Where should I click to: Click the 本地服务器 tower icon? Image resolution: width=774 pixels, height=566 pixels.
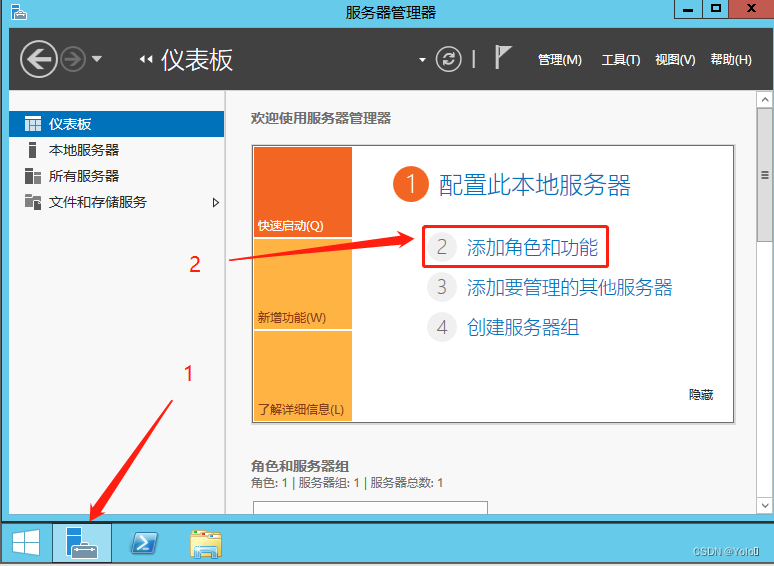click(33, 150)
